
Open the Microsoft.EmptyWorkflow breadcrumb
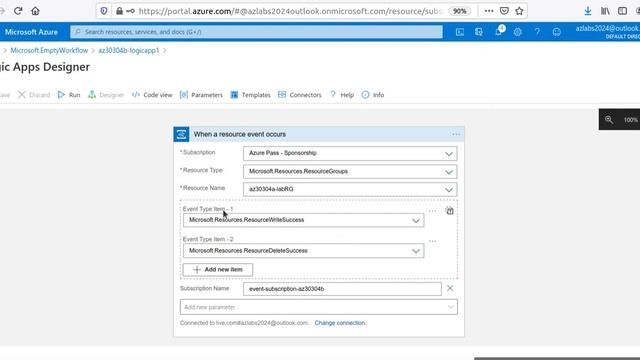[x=49, y=50]
